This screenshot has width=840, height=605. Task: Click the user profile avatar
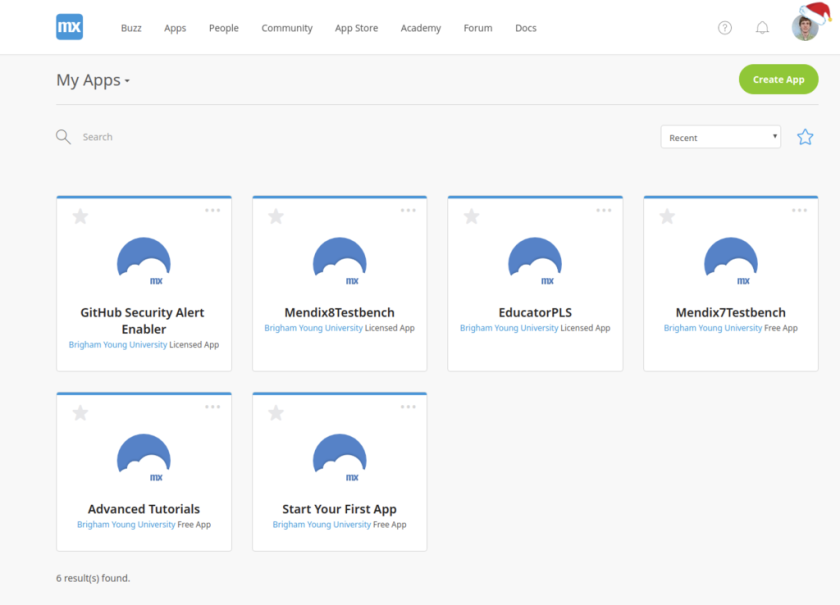pyautogui.click(x=805, y=27)
